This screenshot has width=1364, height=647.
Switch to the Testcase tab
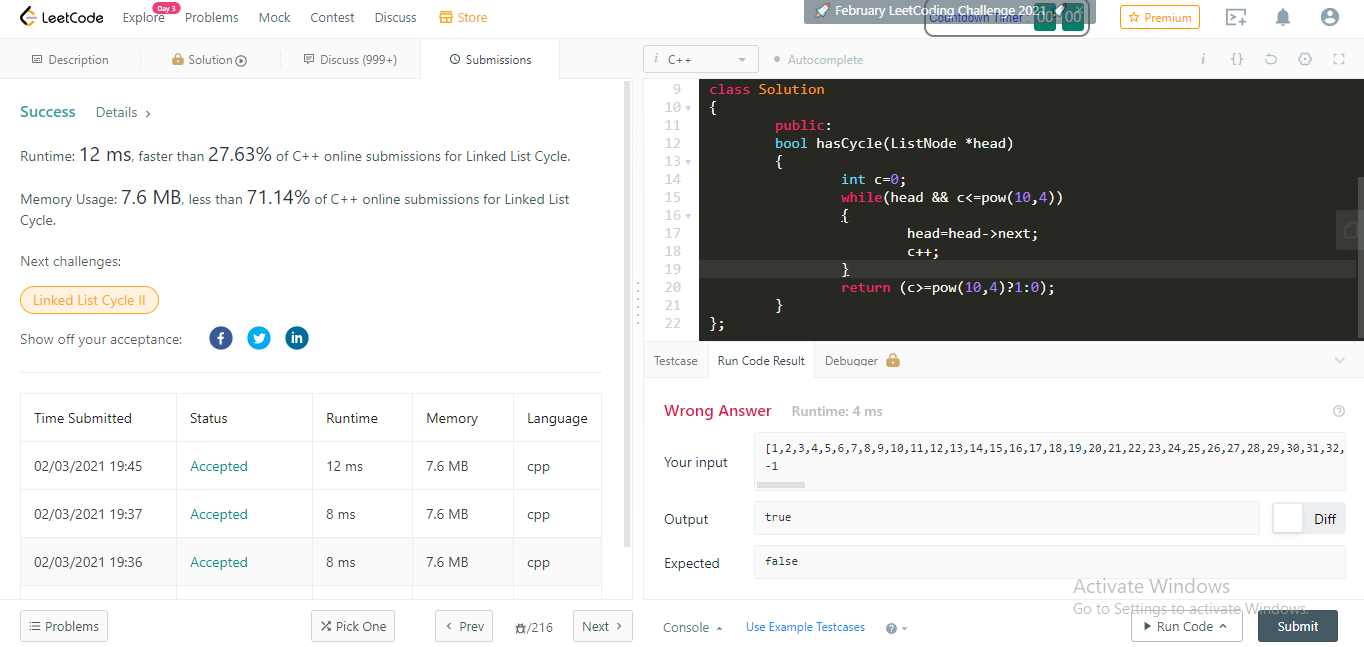point(676,360)
